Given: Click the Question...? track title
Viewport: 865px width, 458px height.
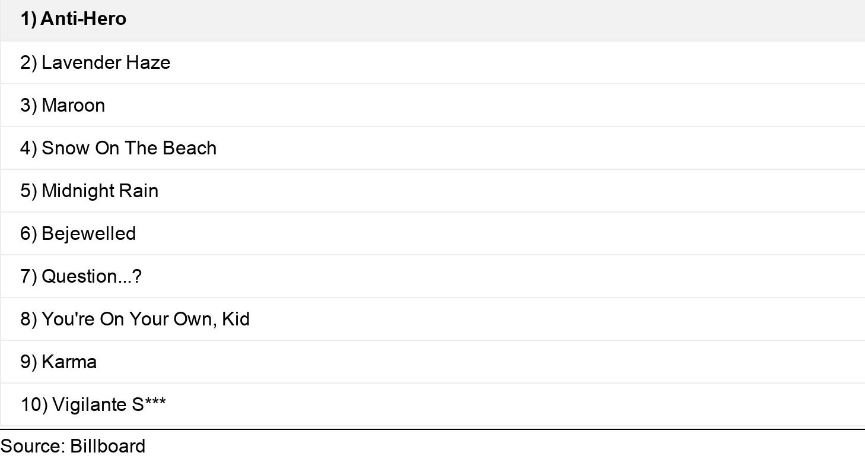Looking at the screenshot, I should [91, 276].
